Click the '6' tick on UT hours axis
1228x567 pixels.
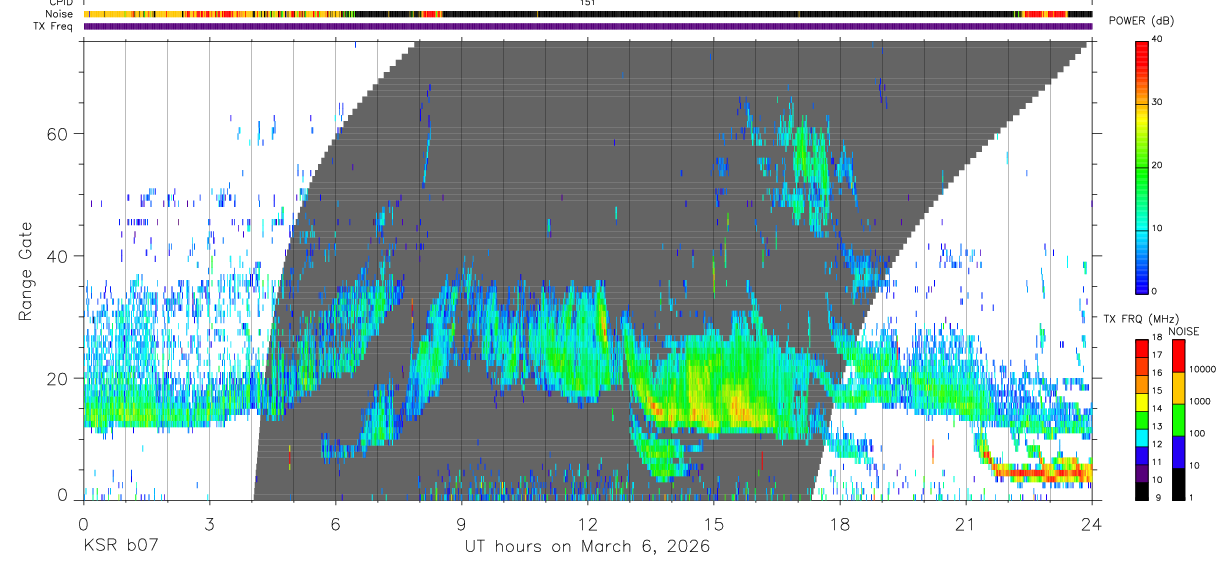(335, 523)
